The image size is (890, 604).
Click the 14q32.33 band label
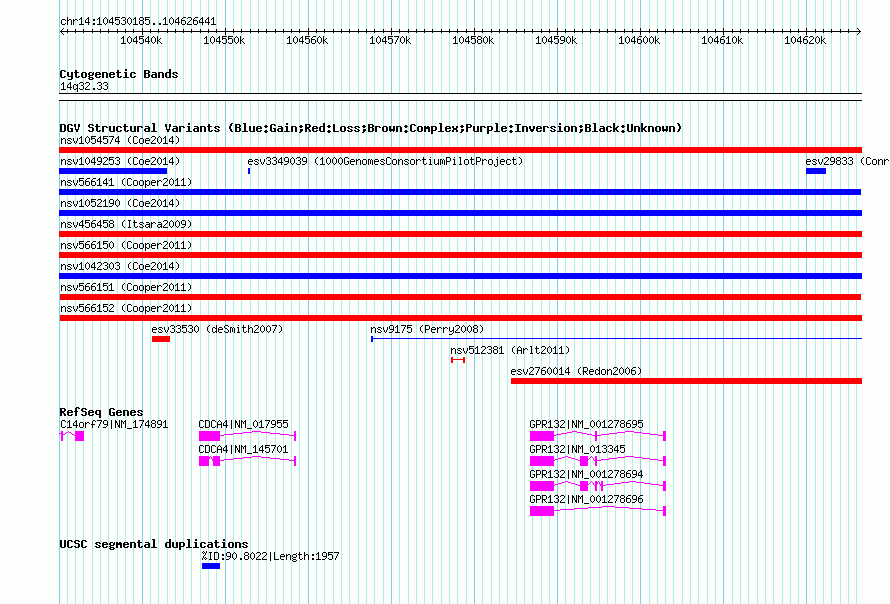tap(84, 86)
